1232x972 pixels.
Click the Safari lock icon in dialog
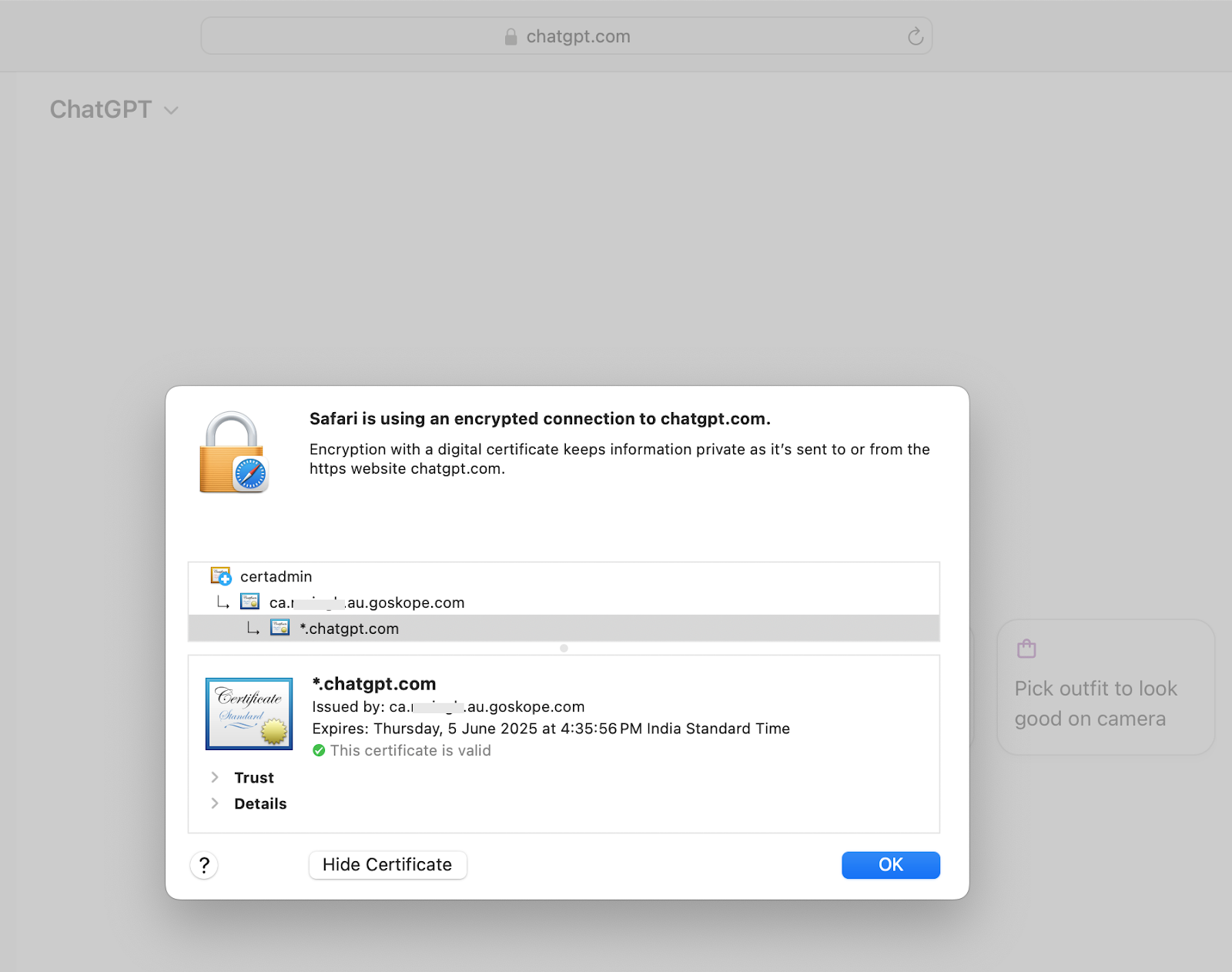point(233,452)
